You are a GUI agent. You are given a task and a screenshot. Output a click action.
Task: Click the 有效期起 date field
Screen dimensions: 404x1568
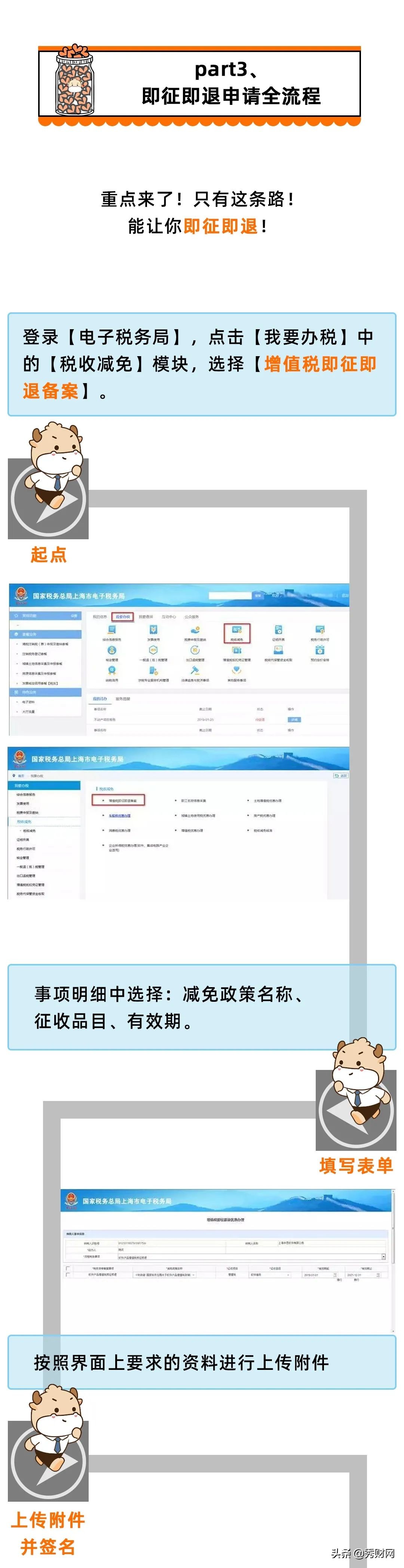(x=321, y=1275)
